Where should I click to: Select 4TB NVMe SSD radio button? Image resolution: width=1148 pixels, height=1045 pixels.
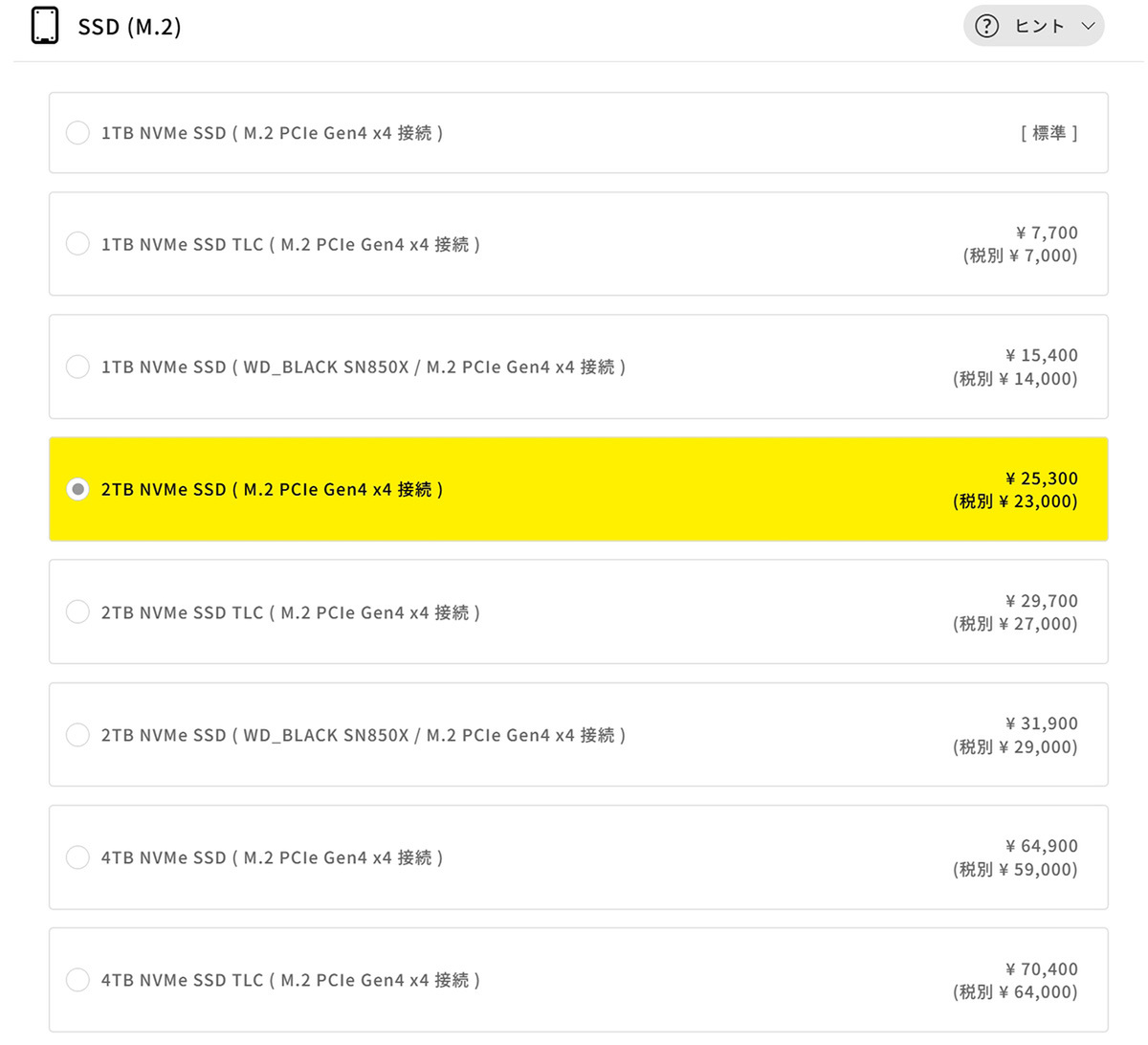77,857
